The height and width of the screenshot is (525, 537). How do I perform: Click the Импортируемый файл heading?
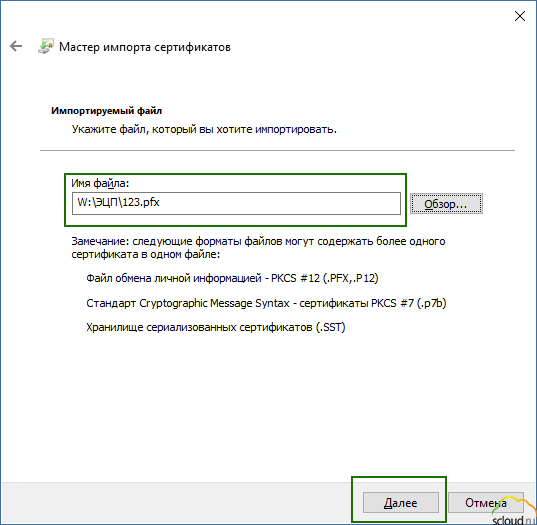107,111
